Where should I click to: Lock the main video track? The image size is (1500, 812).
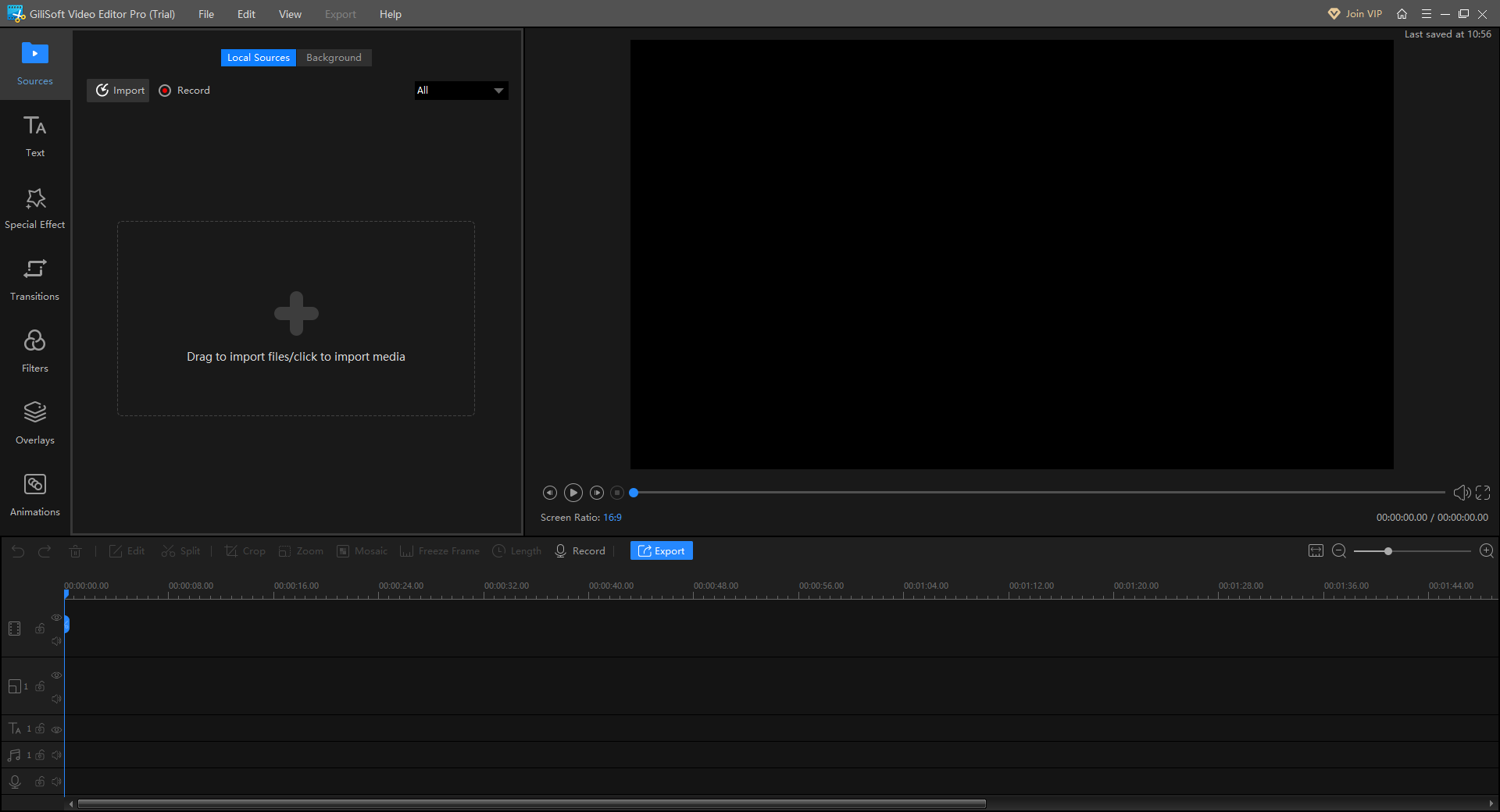(x=40, y=629)
